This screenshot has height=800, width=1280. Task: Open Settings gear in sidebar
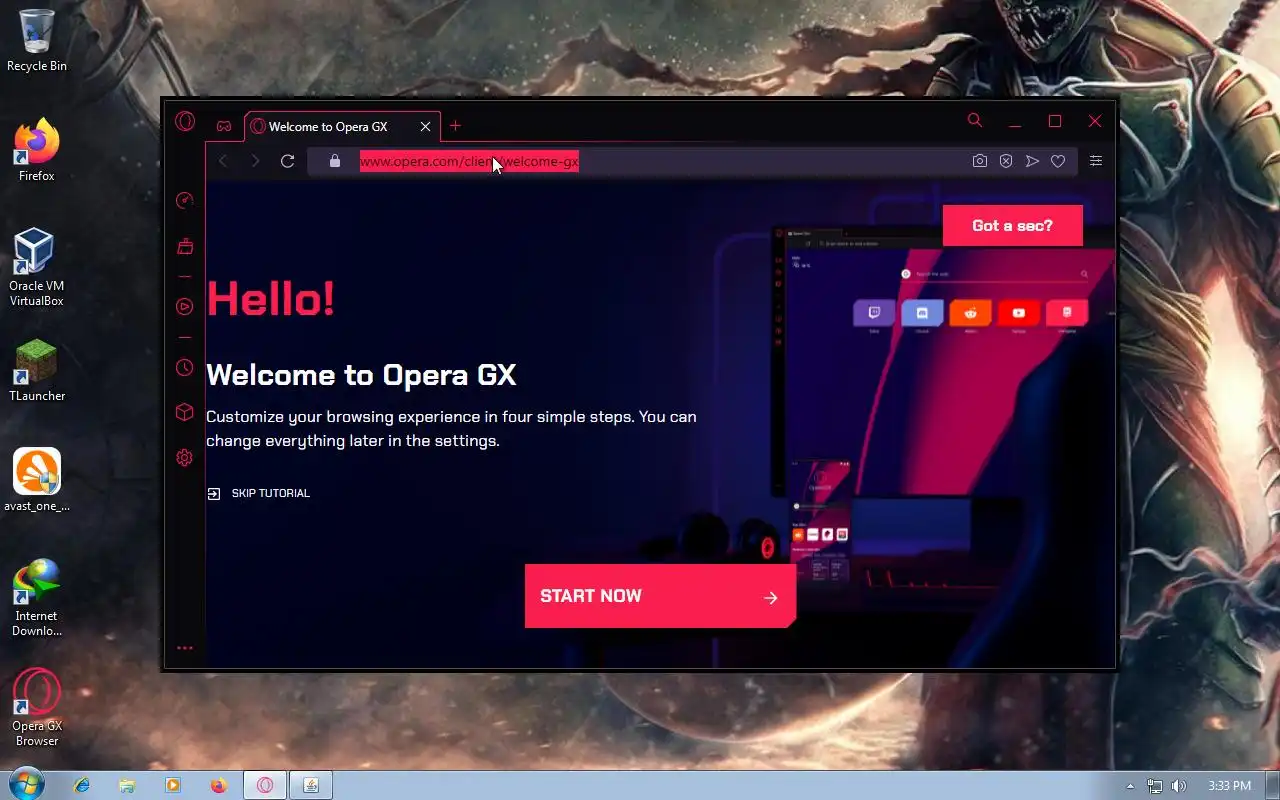point(184,458)
